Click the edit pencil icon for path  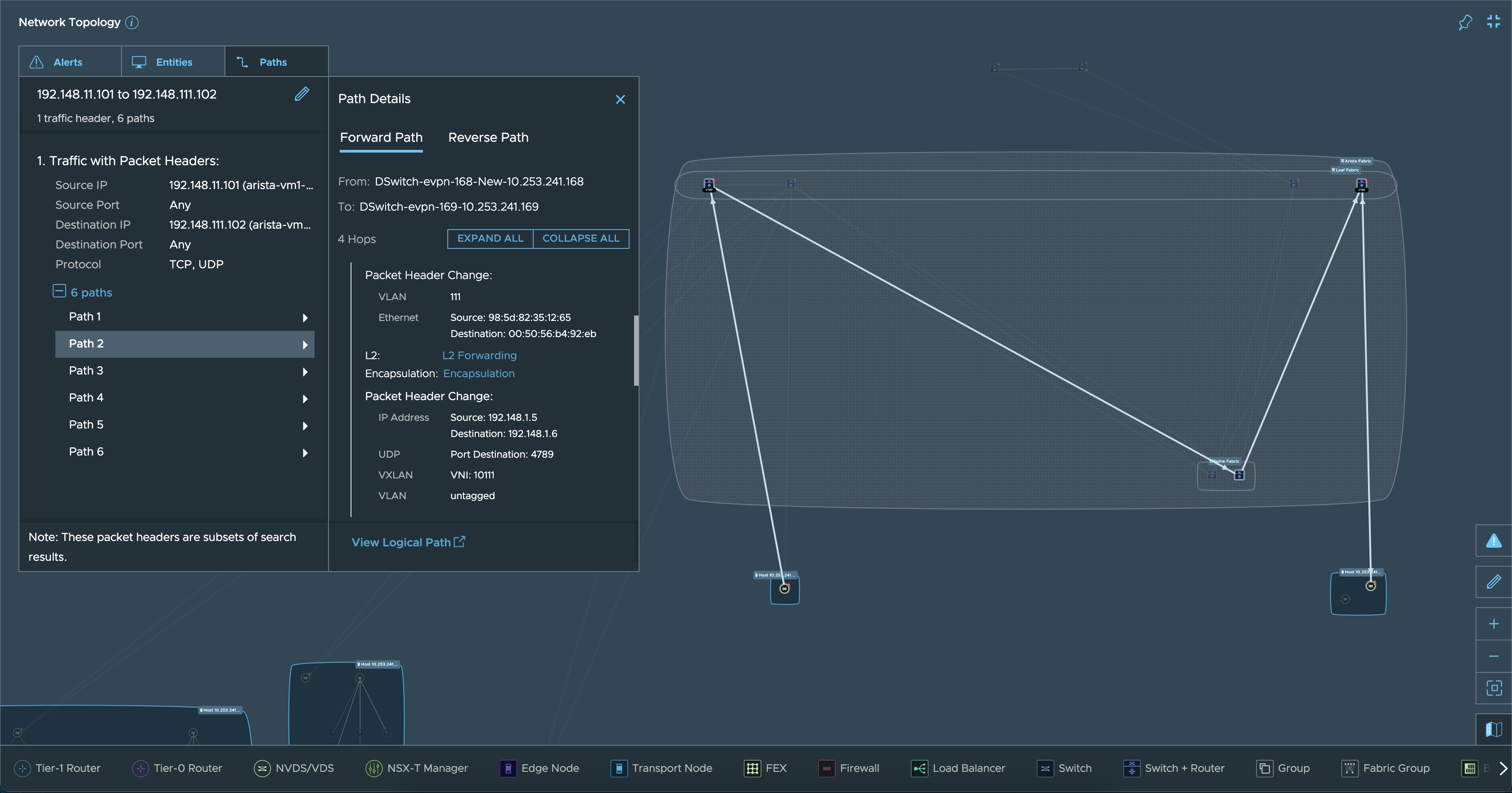(x=302, y=93)
